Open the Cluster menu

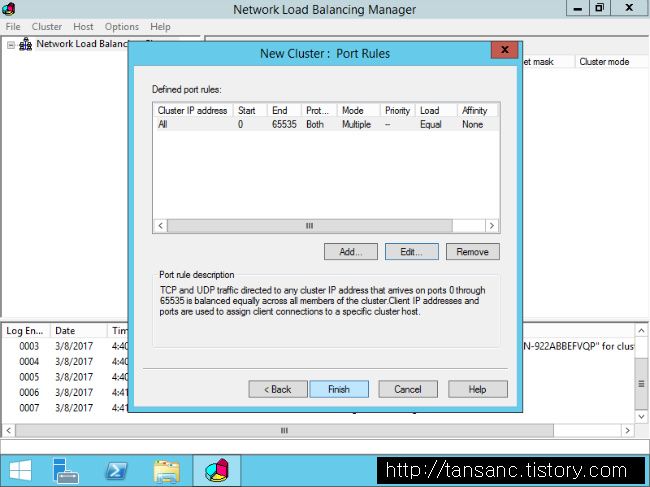pos(47,27)
